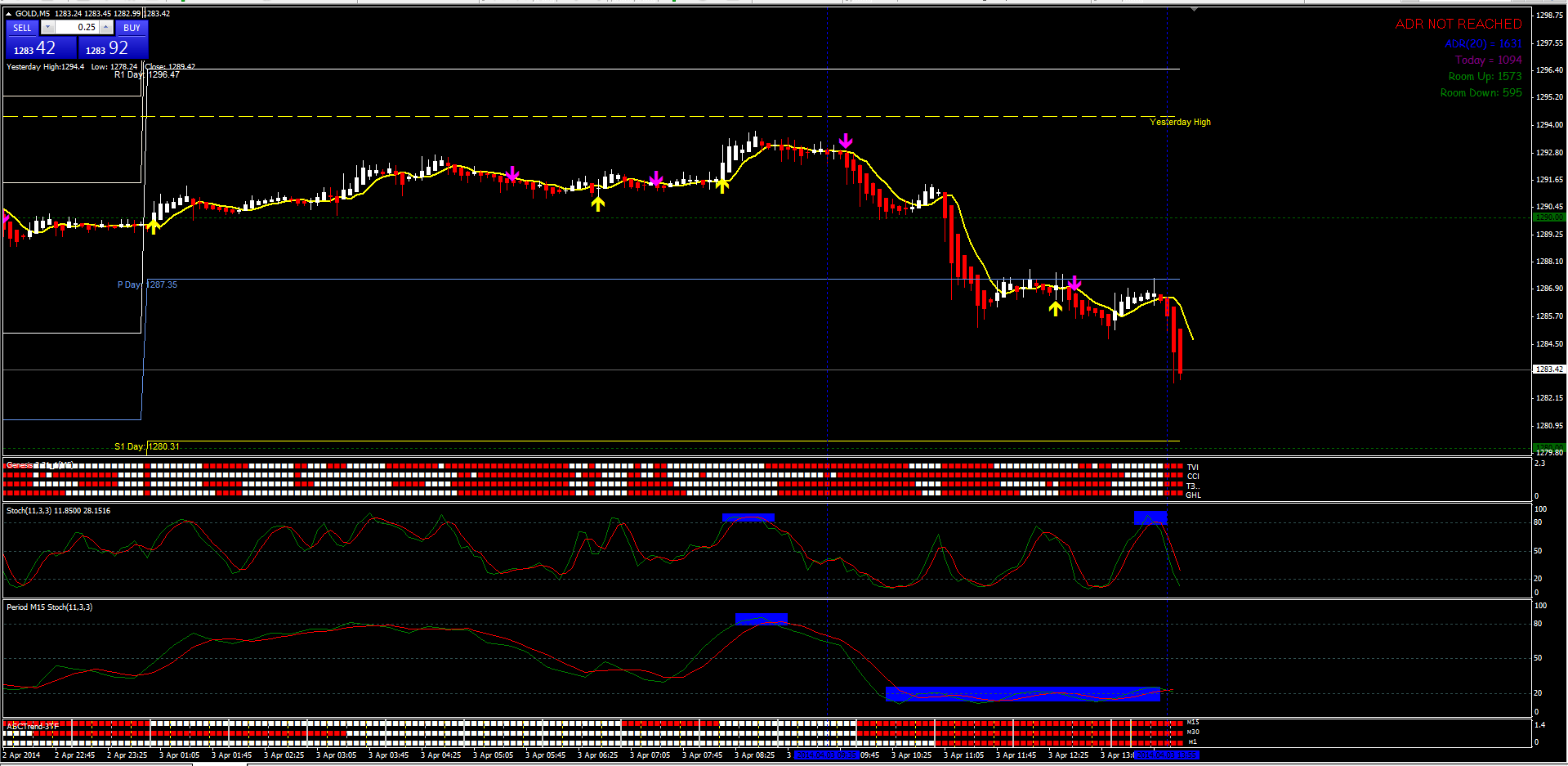
Task: Click the gray chart shift triangle marker
Action: (x=1194, y=10)
